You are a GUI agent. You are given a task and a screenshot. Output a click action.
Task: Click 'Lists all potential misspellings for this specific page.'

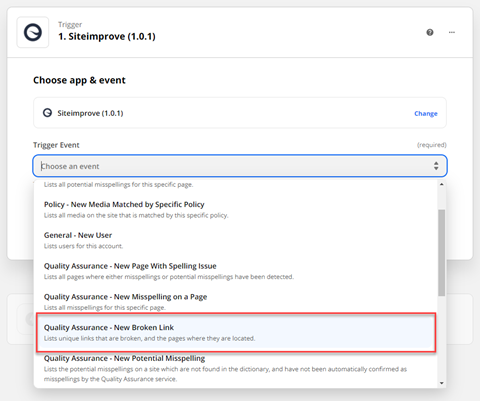pos(118,185)
